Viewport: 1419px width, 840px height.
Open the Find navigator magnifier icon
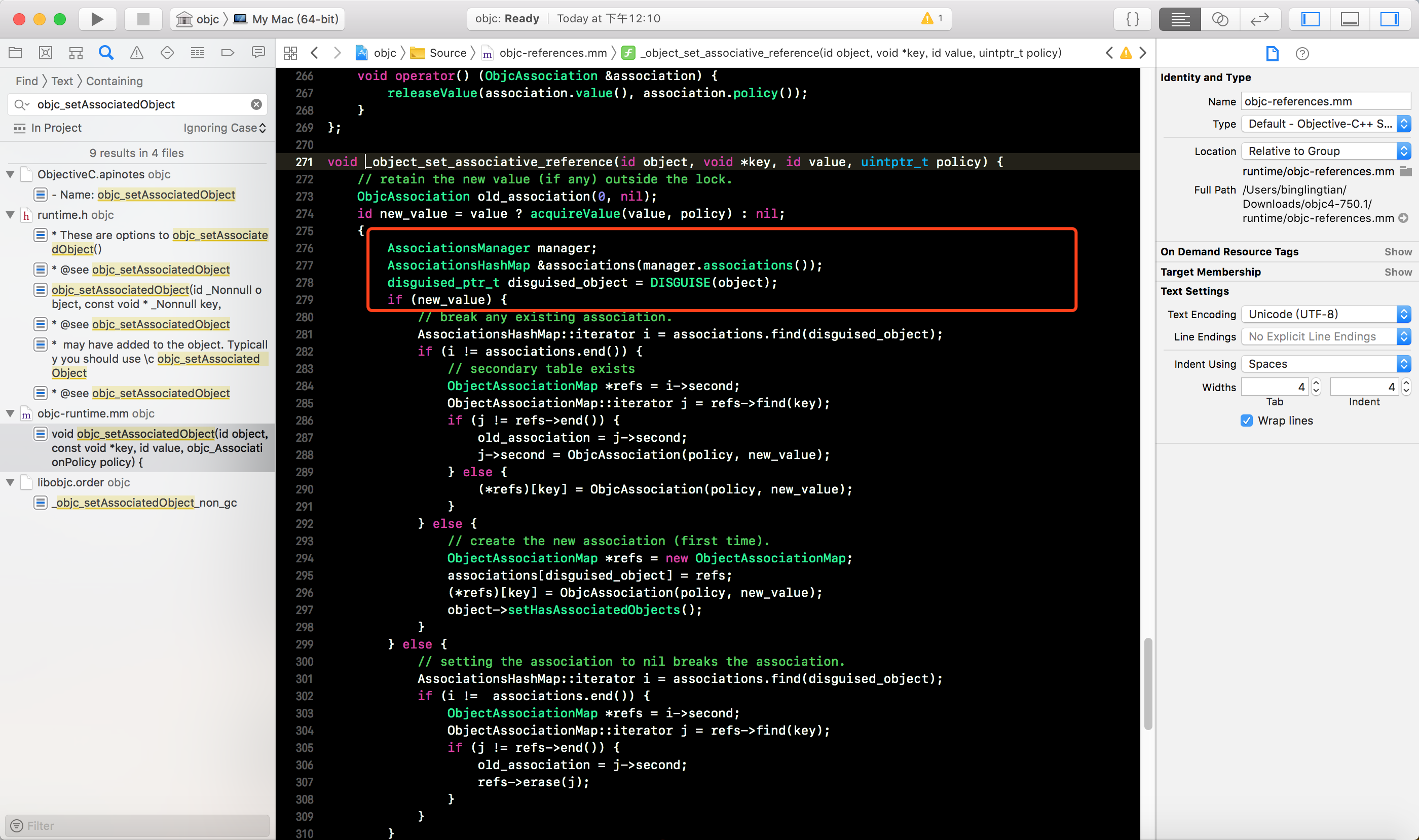106,53
